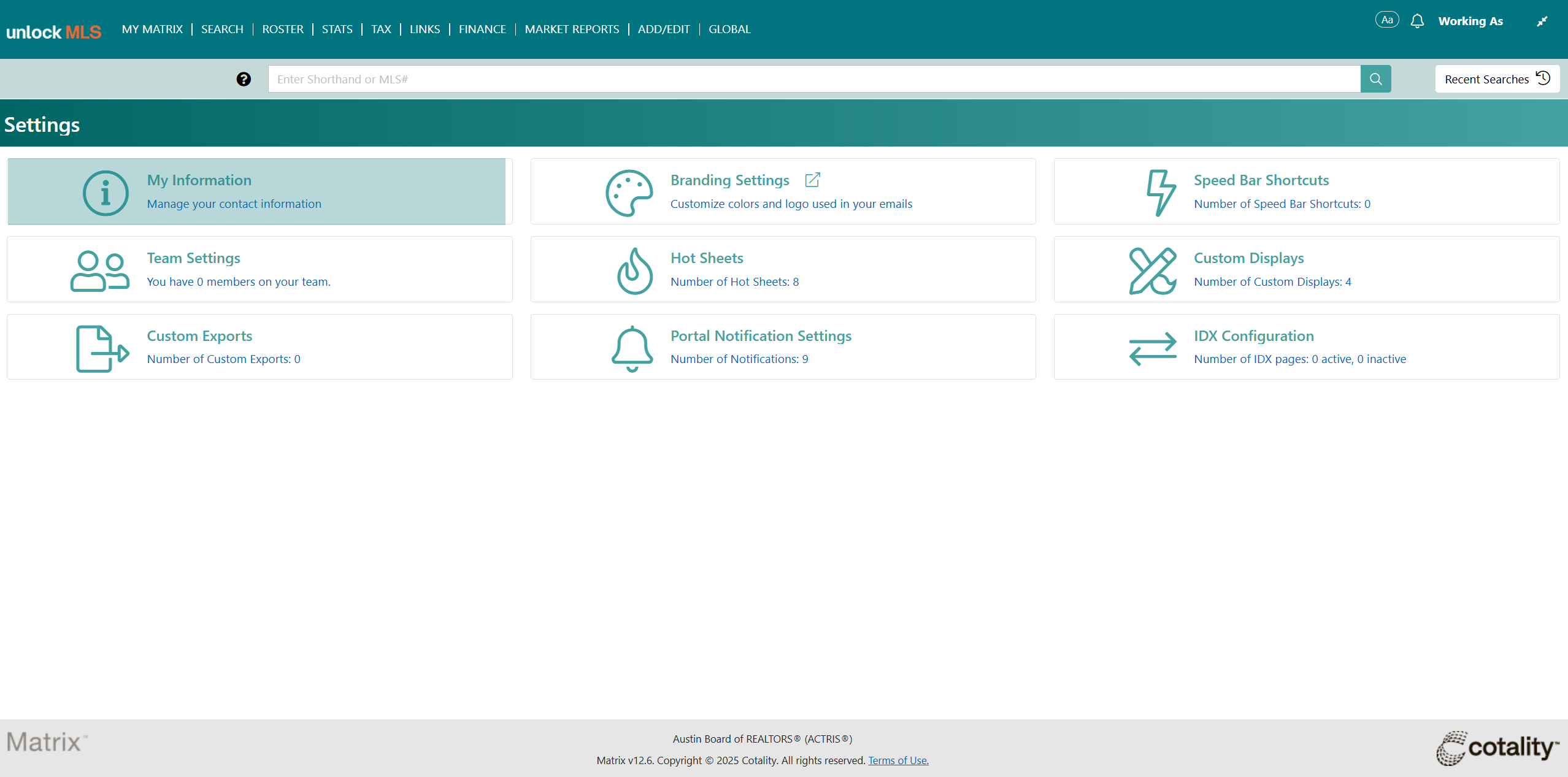The image size is (1568, 777).
Task: Open the FINANCE menu
Action: [x=482, y=29]
